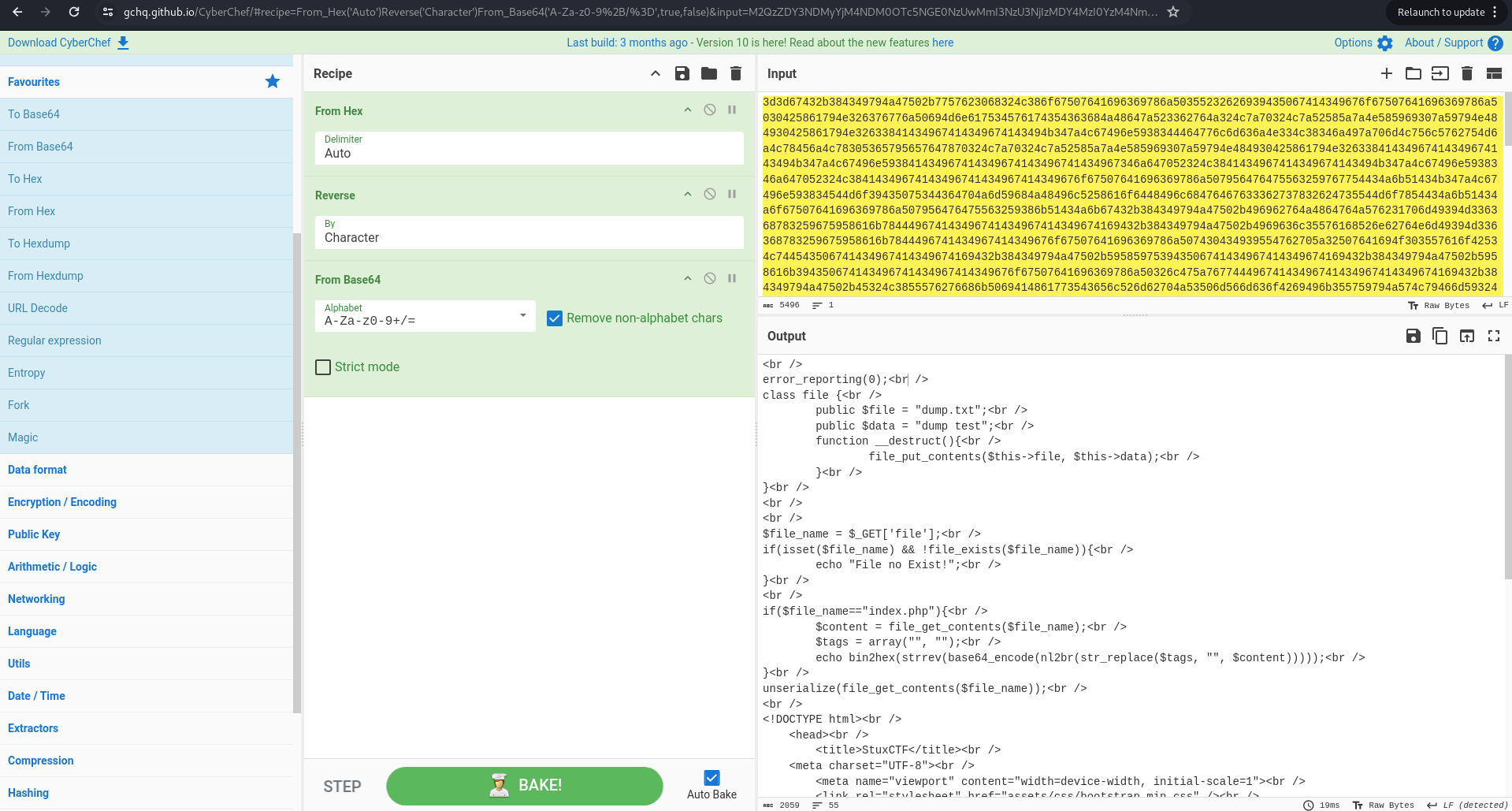This screenshot has height=811, width=1512.
Task: Add a new input tab
Action: pyautogui.click(x=1387, y=73)
